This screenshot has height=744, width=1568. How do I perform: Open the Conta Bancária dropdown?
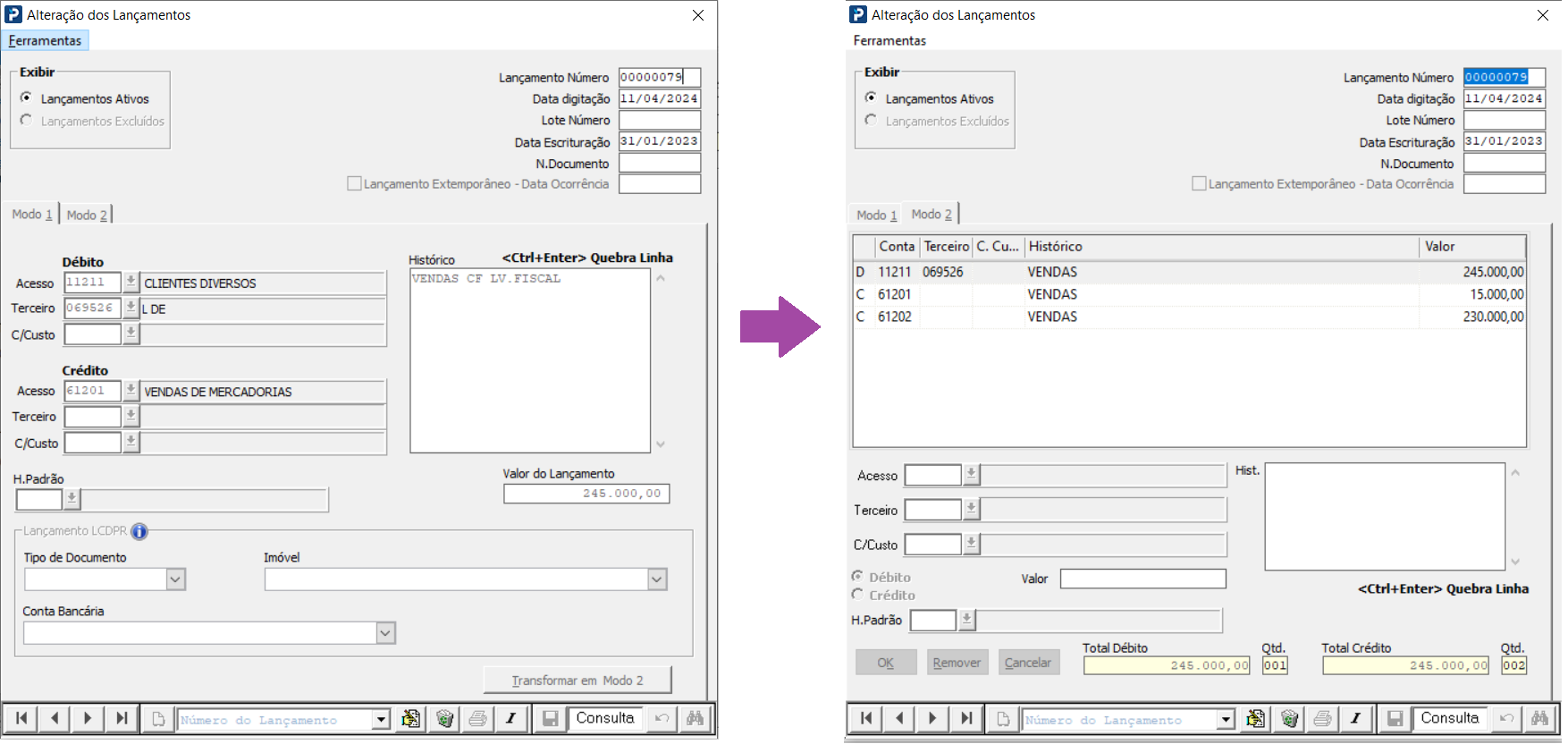click(385, 633)
